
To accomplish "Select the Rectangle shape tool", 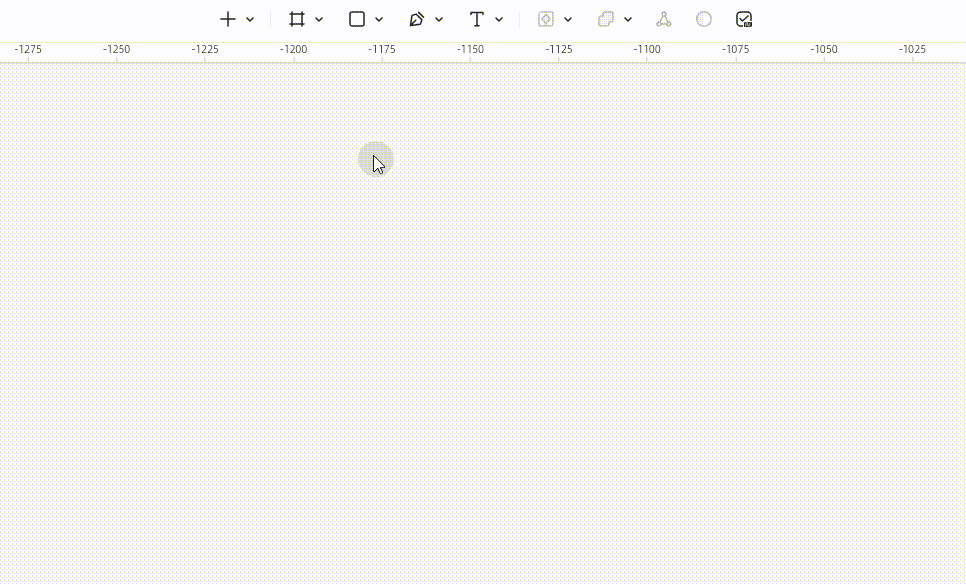I will 357,19.
